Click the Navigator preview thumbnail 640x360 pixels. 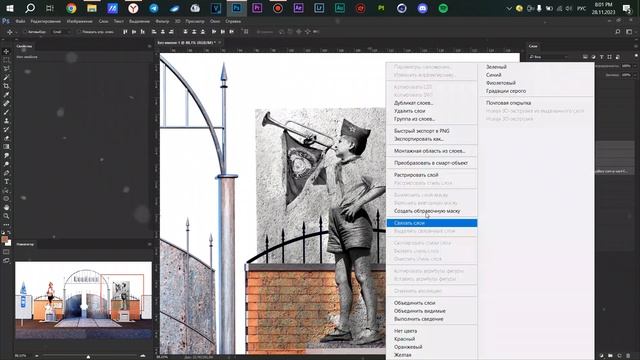(83, 300)
